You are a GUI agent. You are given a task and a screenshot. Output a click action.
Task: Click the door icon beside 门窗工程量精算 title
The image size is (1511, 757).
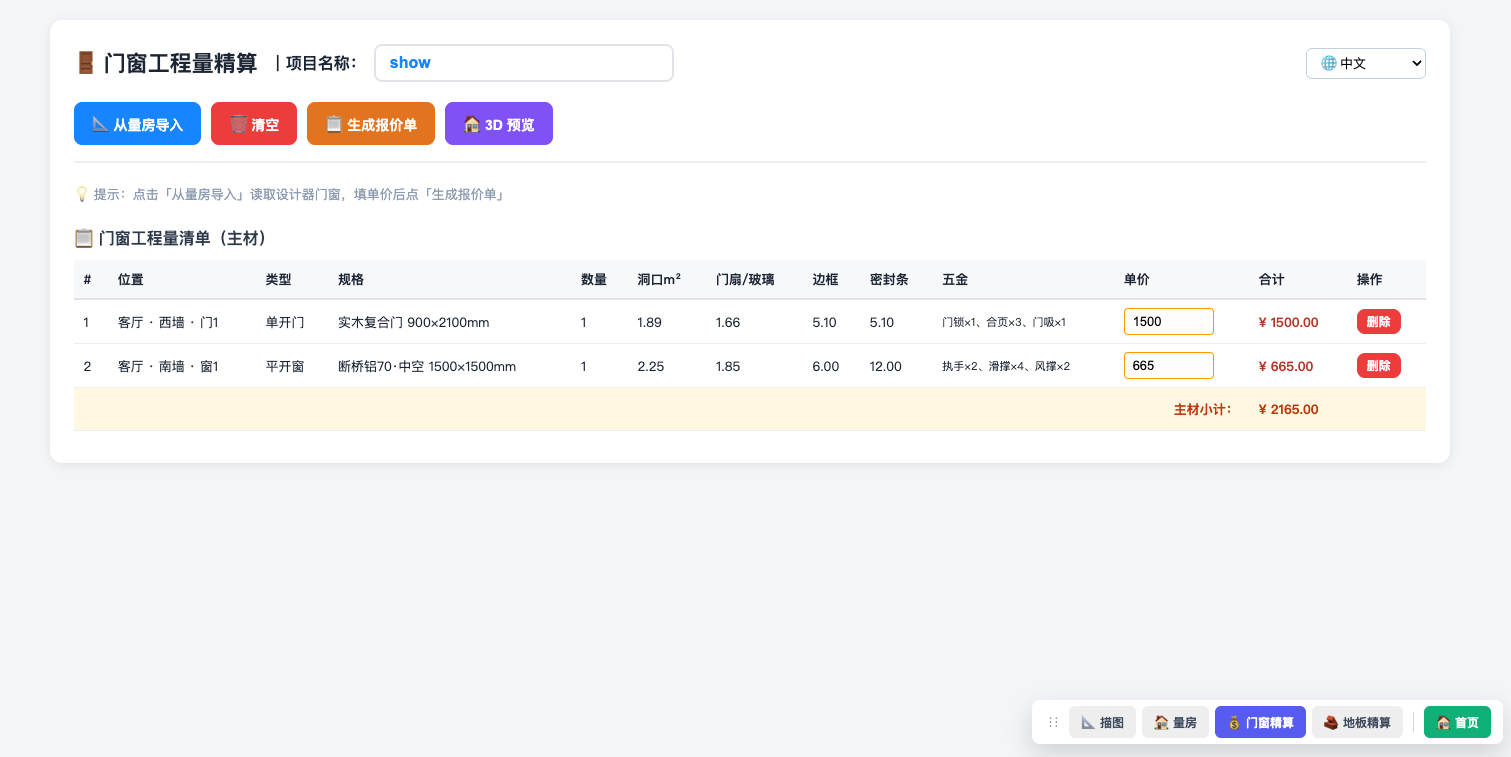pos(85,63)
